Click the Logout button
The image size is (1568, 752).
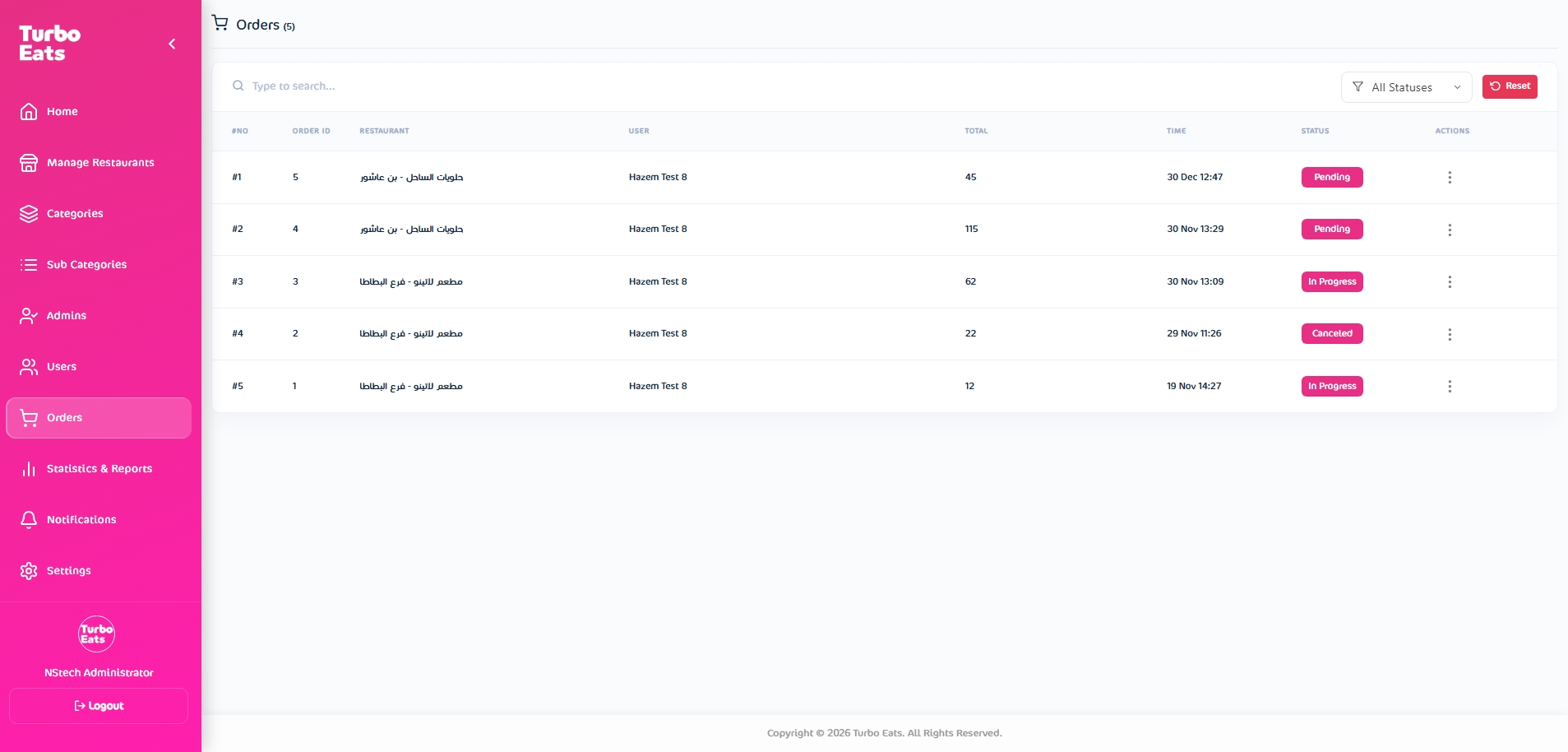click(x=99, y=706)
